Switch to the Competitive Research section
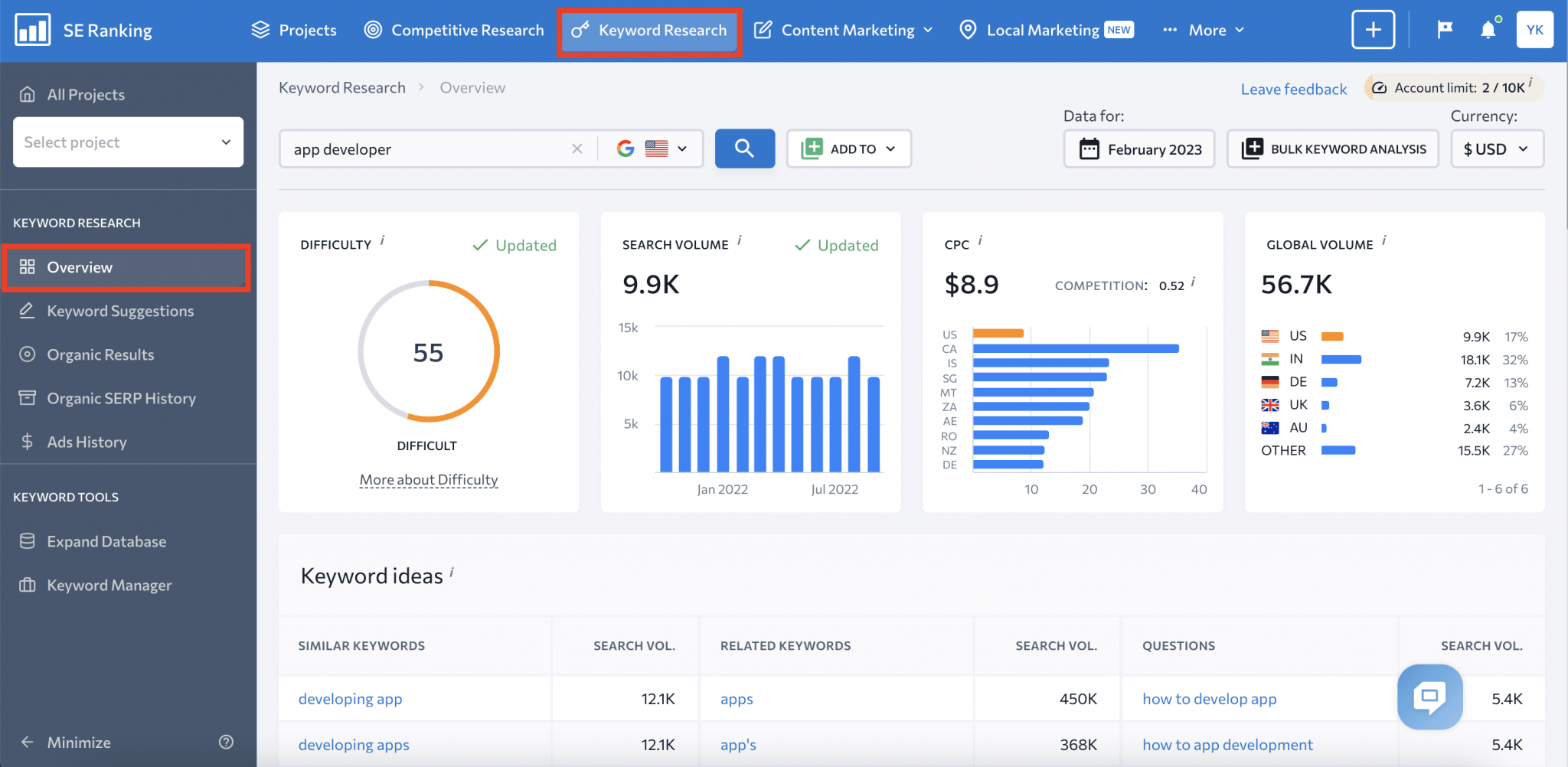 tap(453, 30)
